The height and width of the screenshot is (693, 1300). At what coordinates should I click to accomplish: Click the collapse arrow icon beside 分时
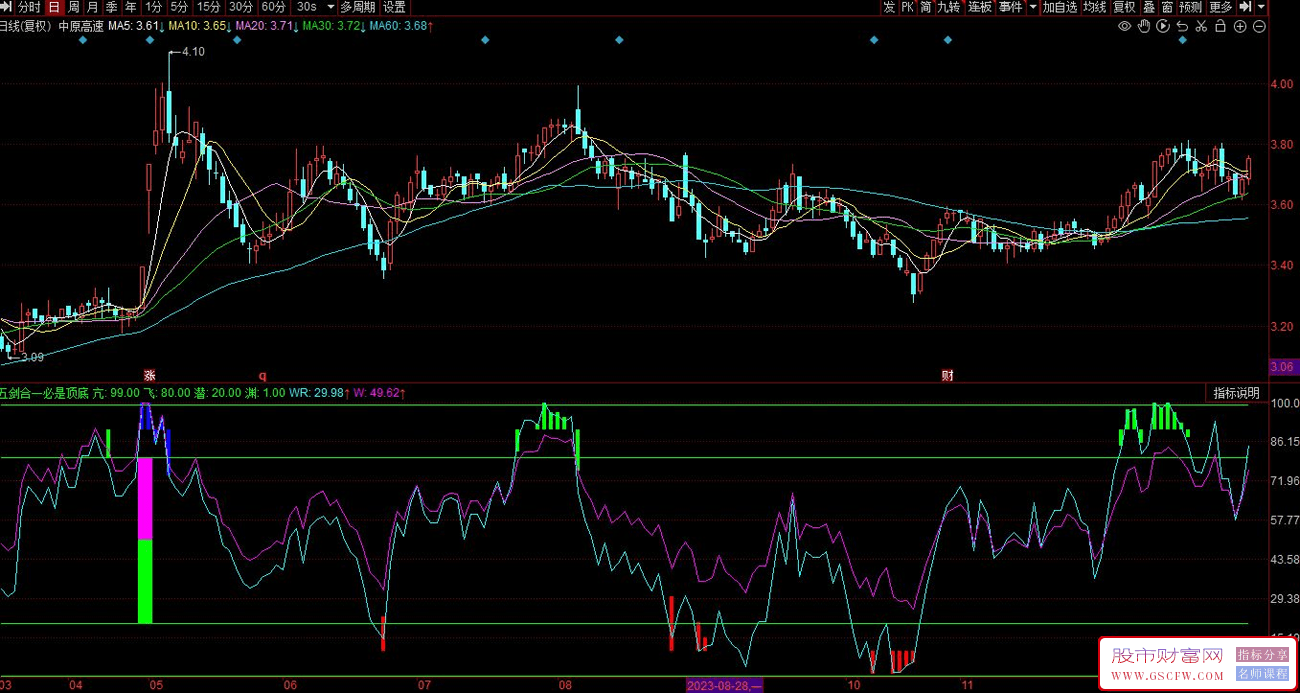click(x=7, y=7)
